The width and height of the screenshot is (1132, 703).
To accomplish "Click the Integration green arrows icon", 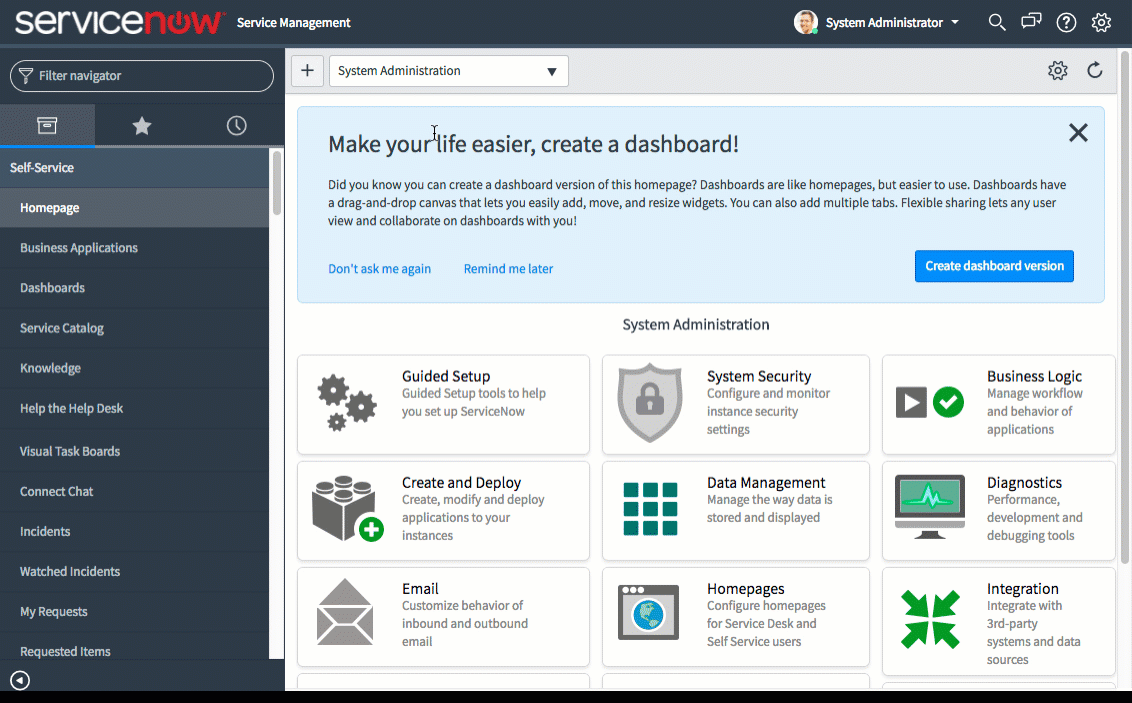I will [930, 619].
